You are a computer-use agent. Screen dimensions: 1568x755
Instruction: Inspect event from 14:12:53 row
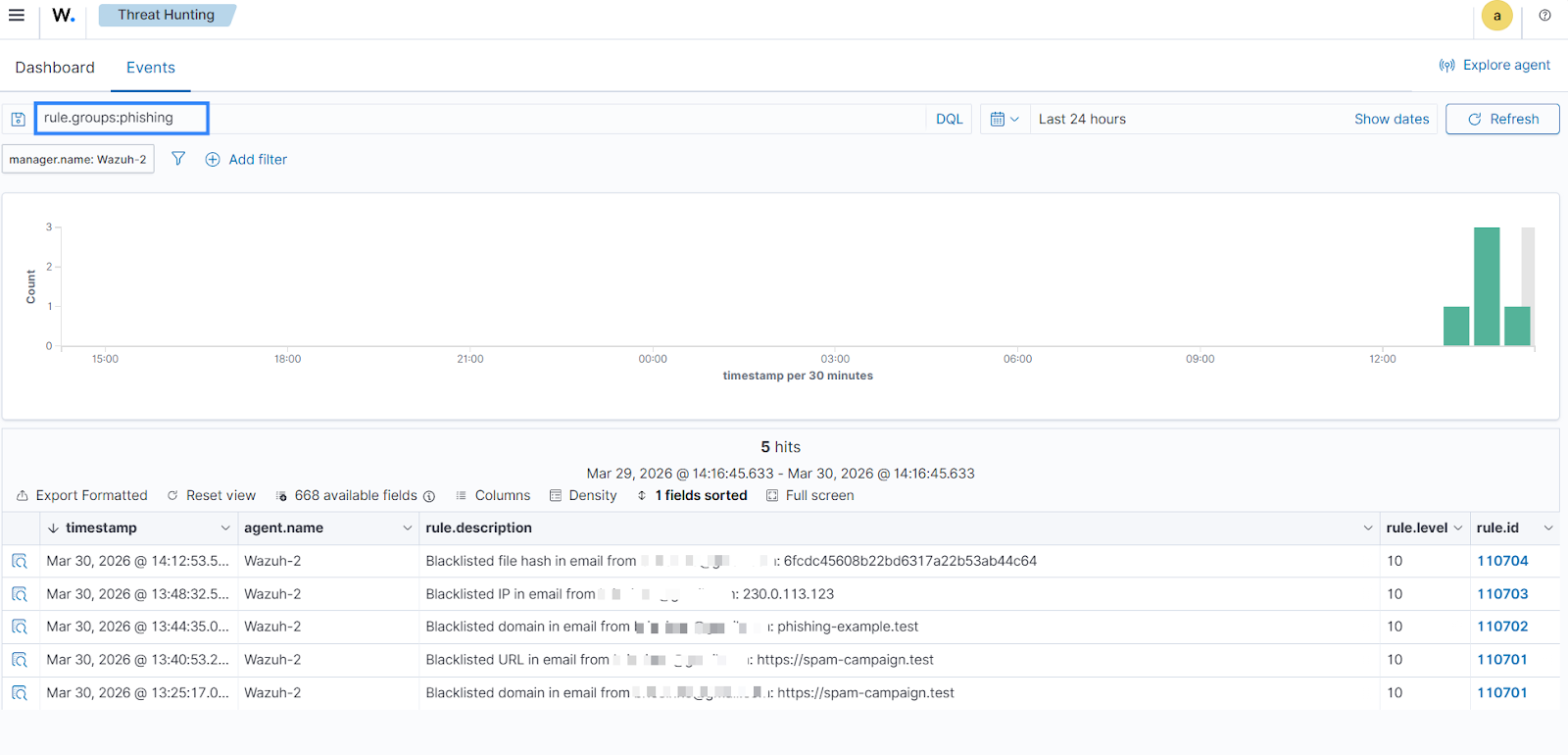pos(20,561)
